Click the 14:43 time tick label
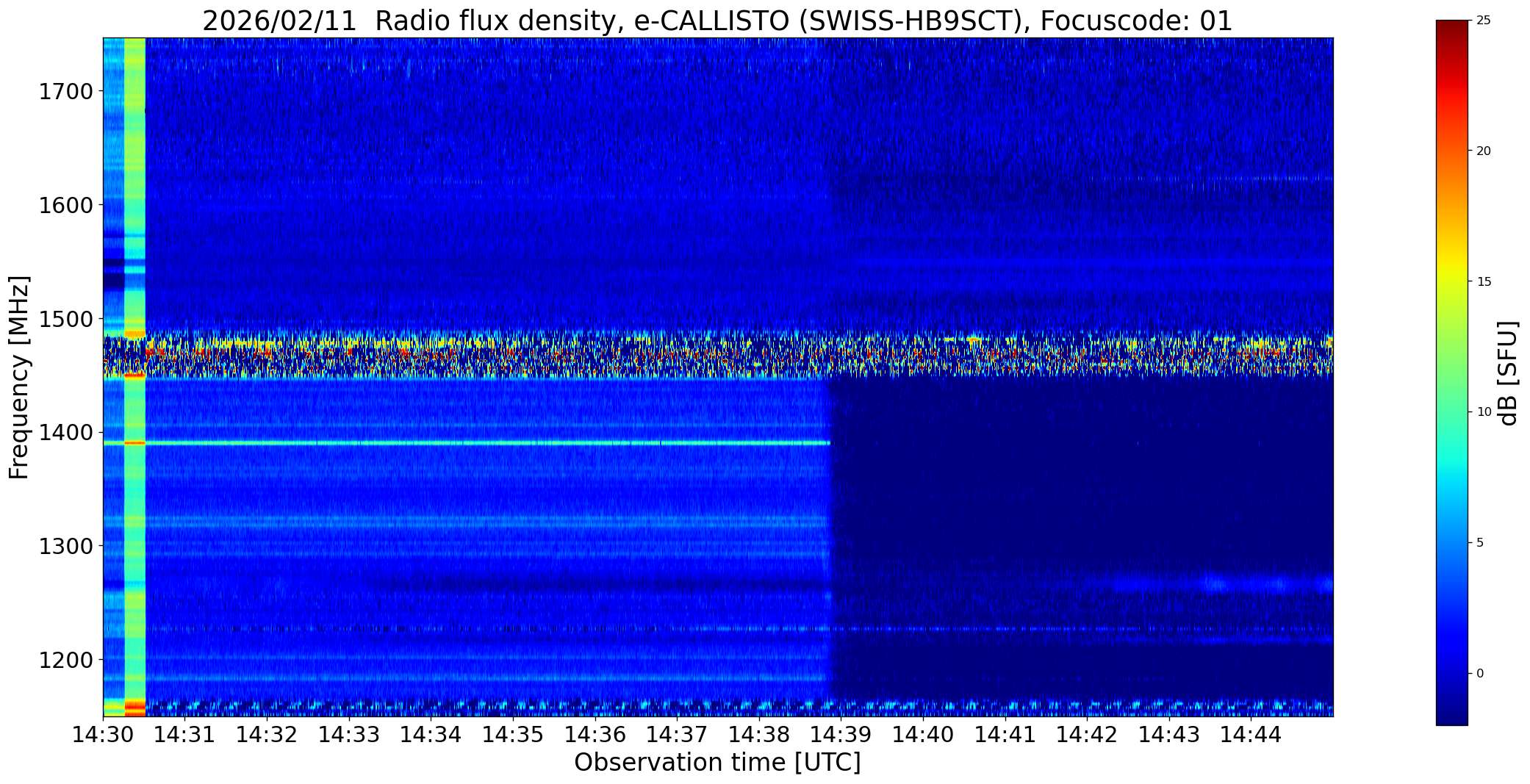This screenshot has height=784, width=1530. coord(1169,734)
